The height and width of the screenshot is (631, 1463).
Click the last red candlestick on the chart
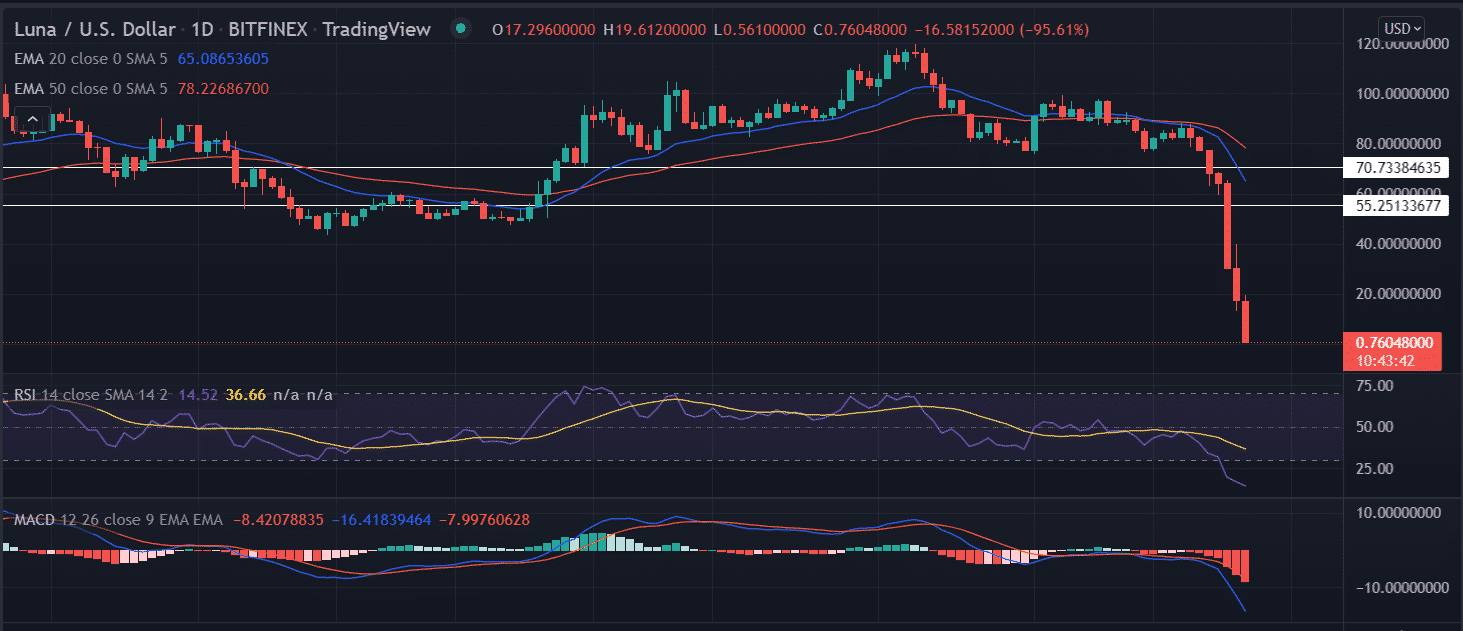coord(1245,321)
